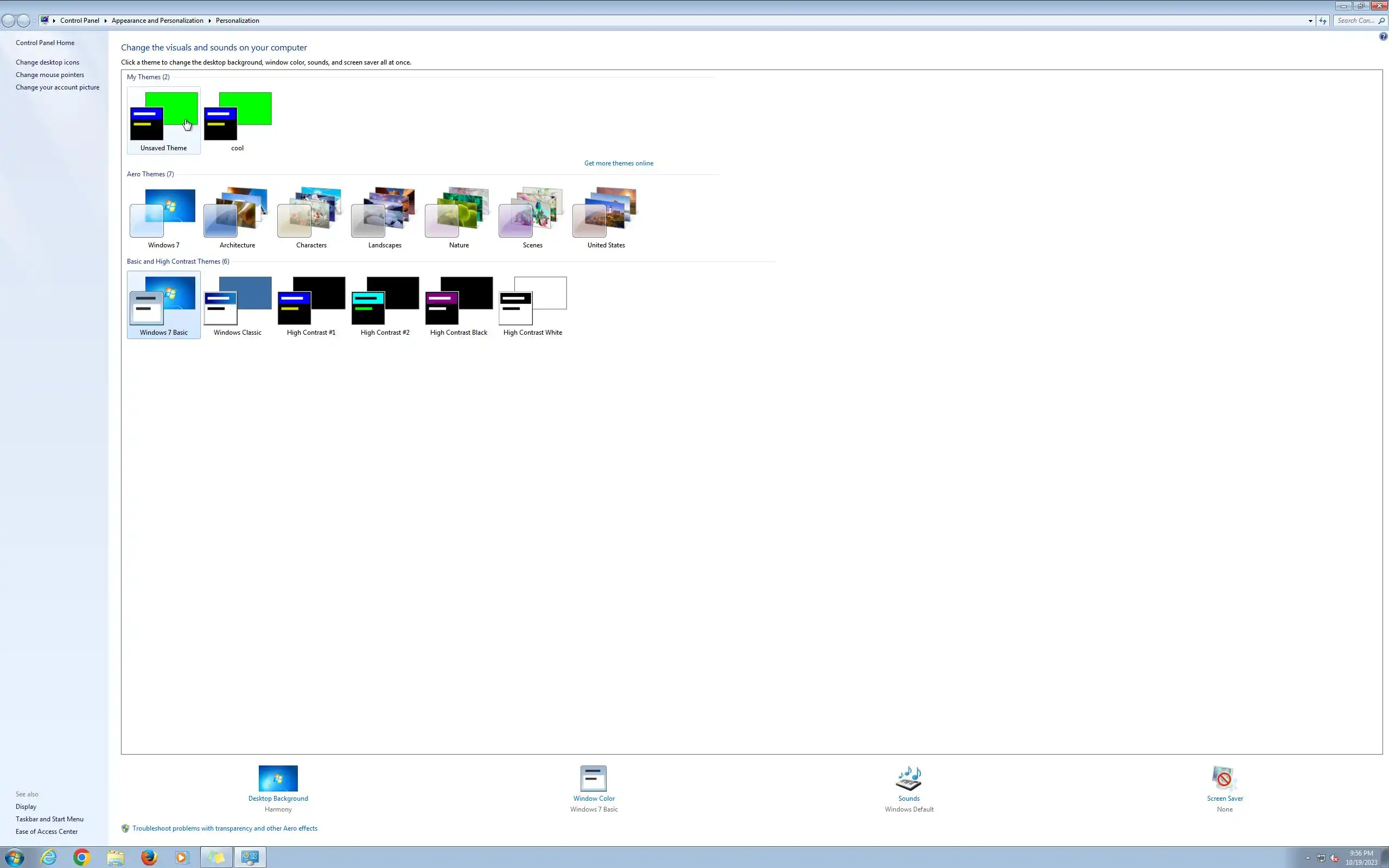1389x868 pixels.
Task: Go to Control Panel Home
Action: pos(45,42)
